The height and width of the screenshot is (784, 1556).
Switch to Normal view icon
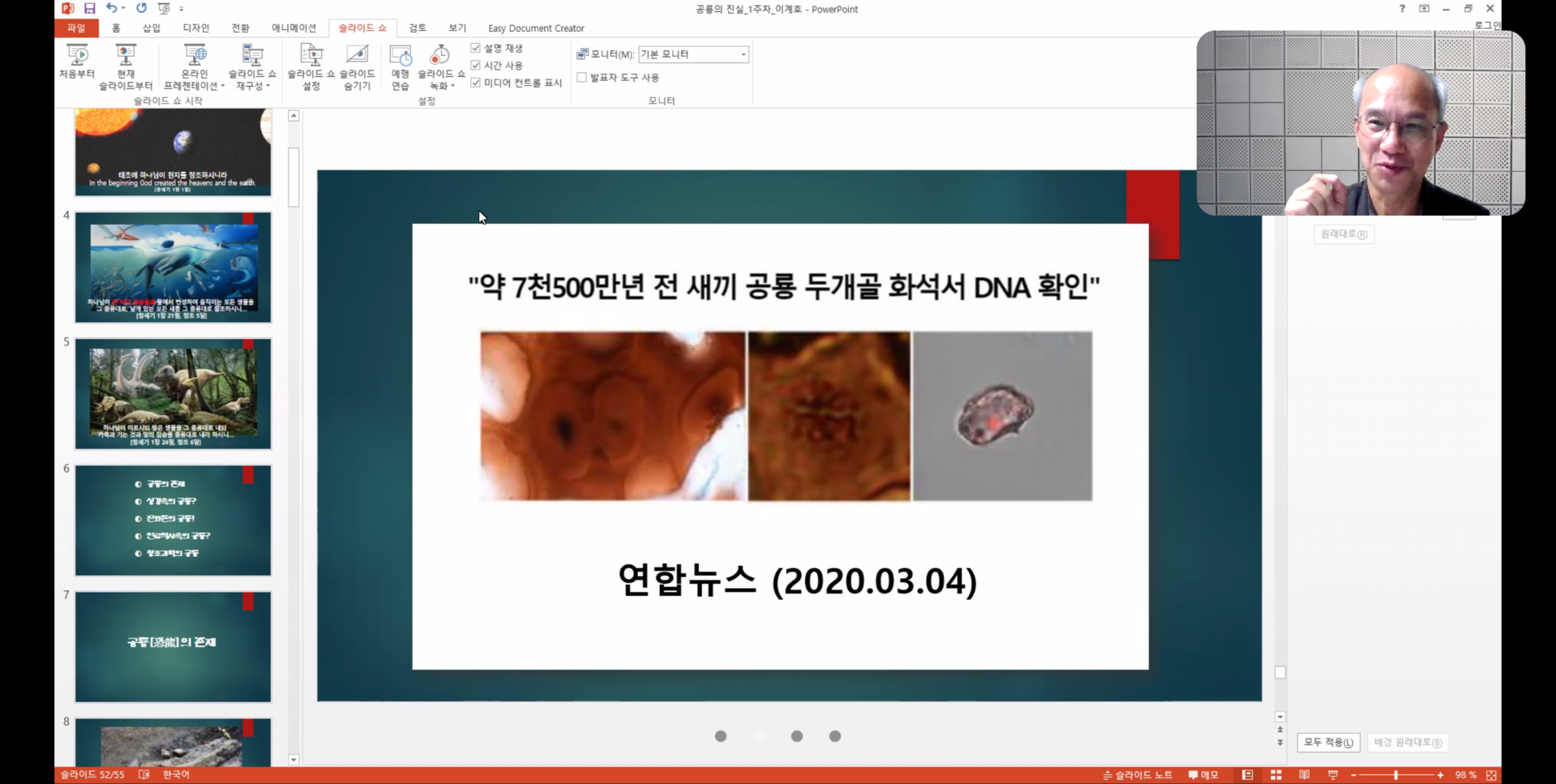[1247, 775]
